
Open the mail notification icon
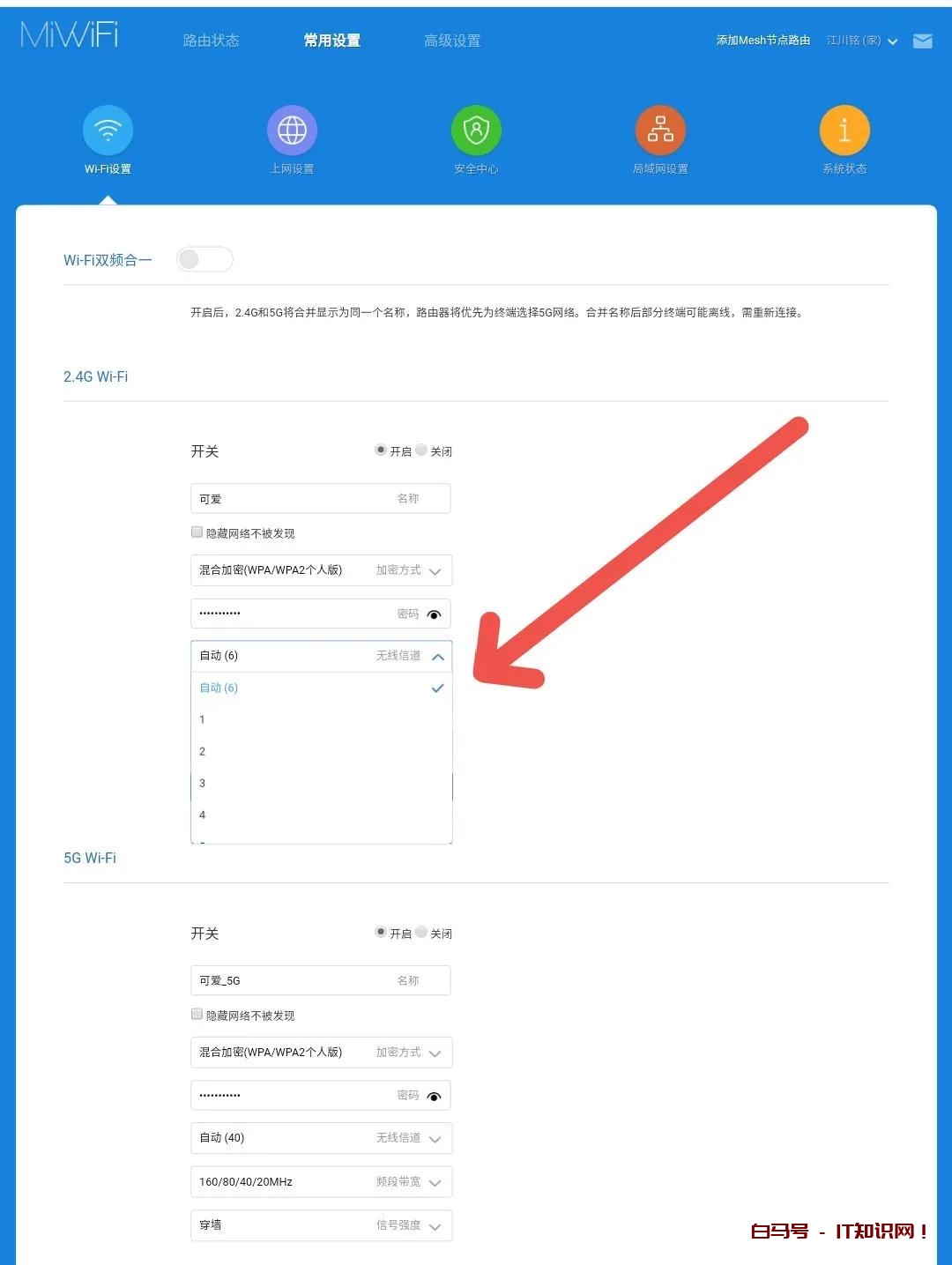(922, 41)
